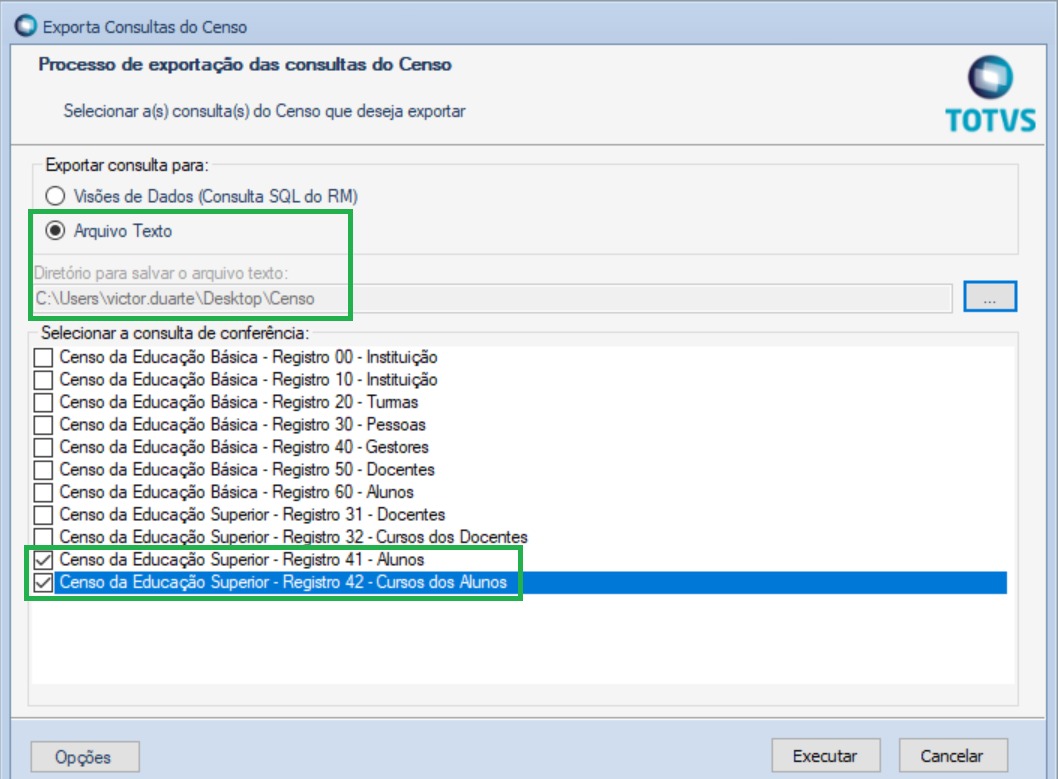
Task: Check Registro 00 - Instituição checkbox
Action: click(43, 357)
